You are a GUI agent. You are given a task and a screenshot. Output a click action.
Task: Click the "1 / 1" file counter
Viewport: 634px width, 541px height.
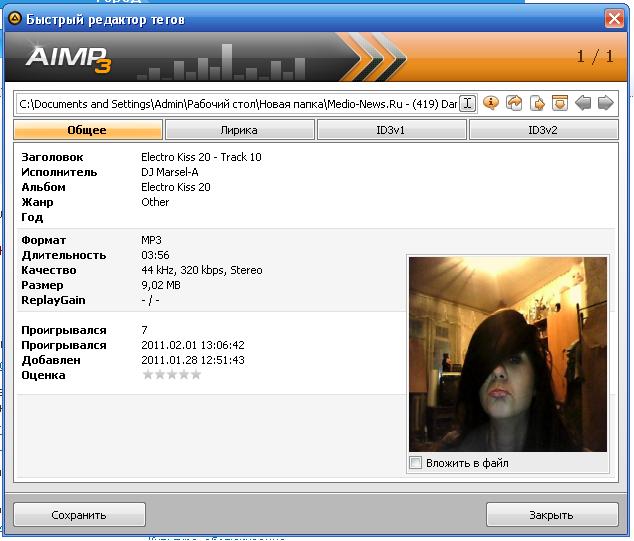(x=595, y=56)
